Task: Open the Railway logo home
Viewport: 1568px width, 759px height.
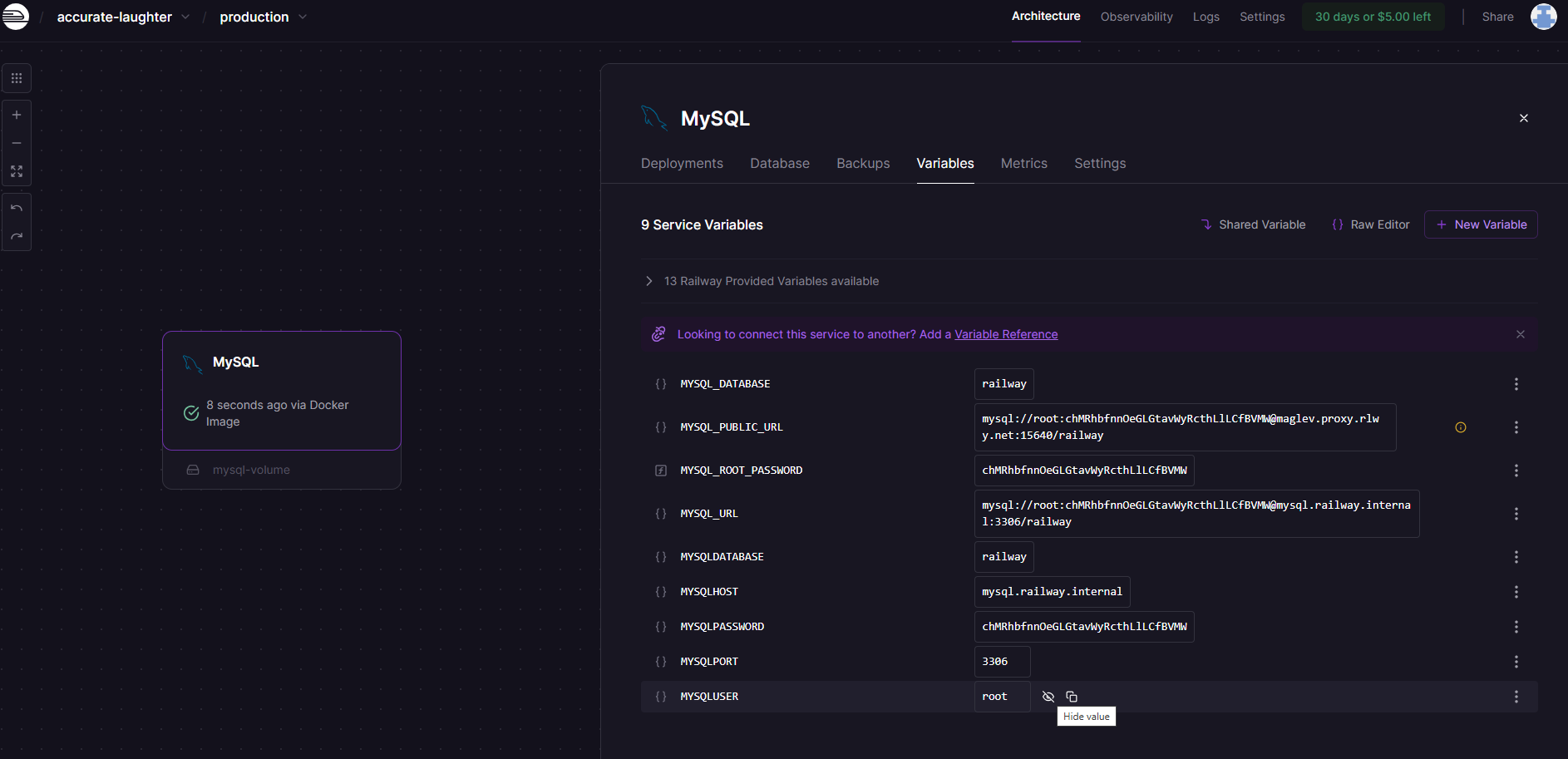Action: point(15,17)
